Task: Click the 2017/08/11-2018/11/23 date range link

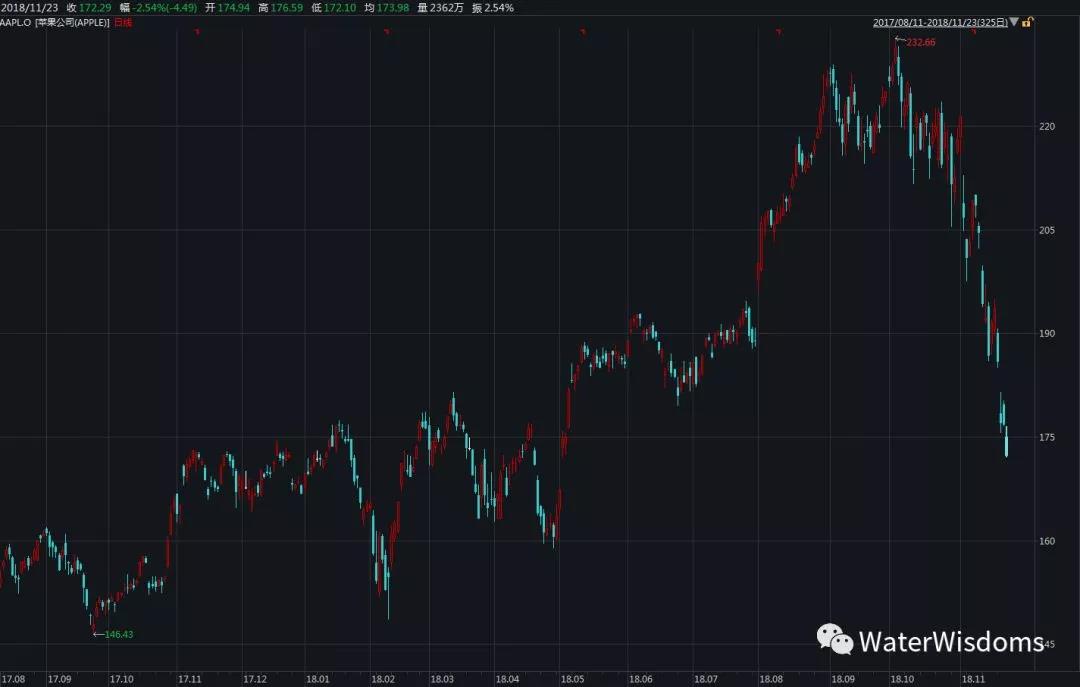Action: tap(940, 21)
